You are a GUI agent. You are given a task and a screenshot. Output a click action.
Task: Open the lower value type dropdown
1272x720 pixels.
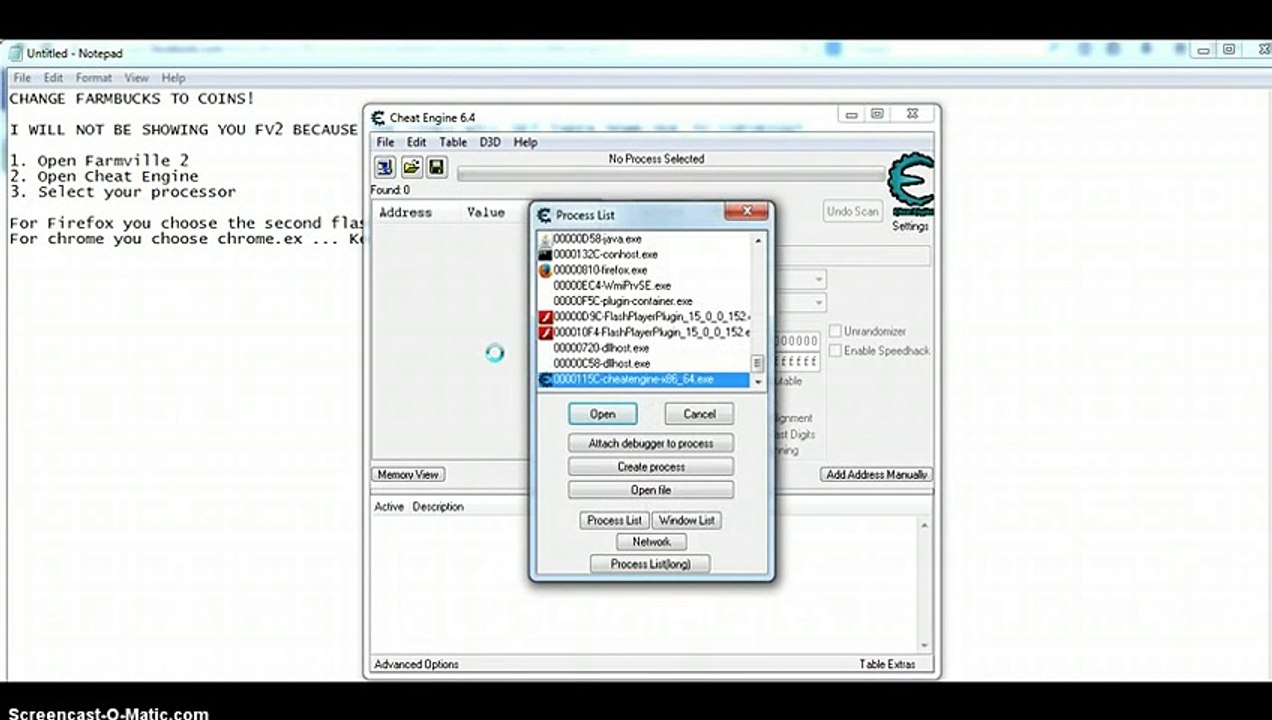click(818, 303)
